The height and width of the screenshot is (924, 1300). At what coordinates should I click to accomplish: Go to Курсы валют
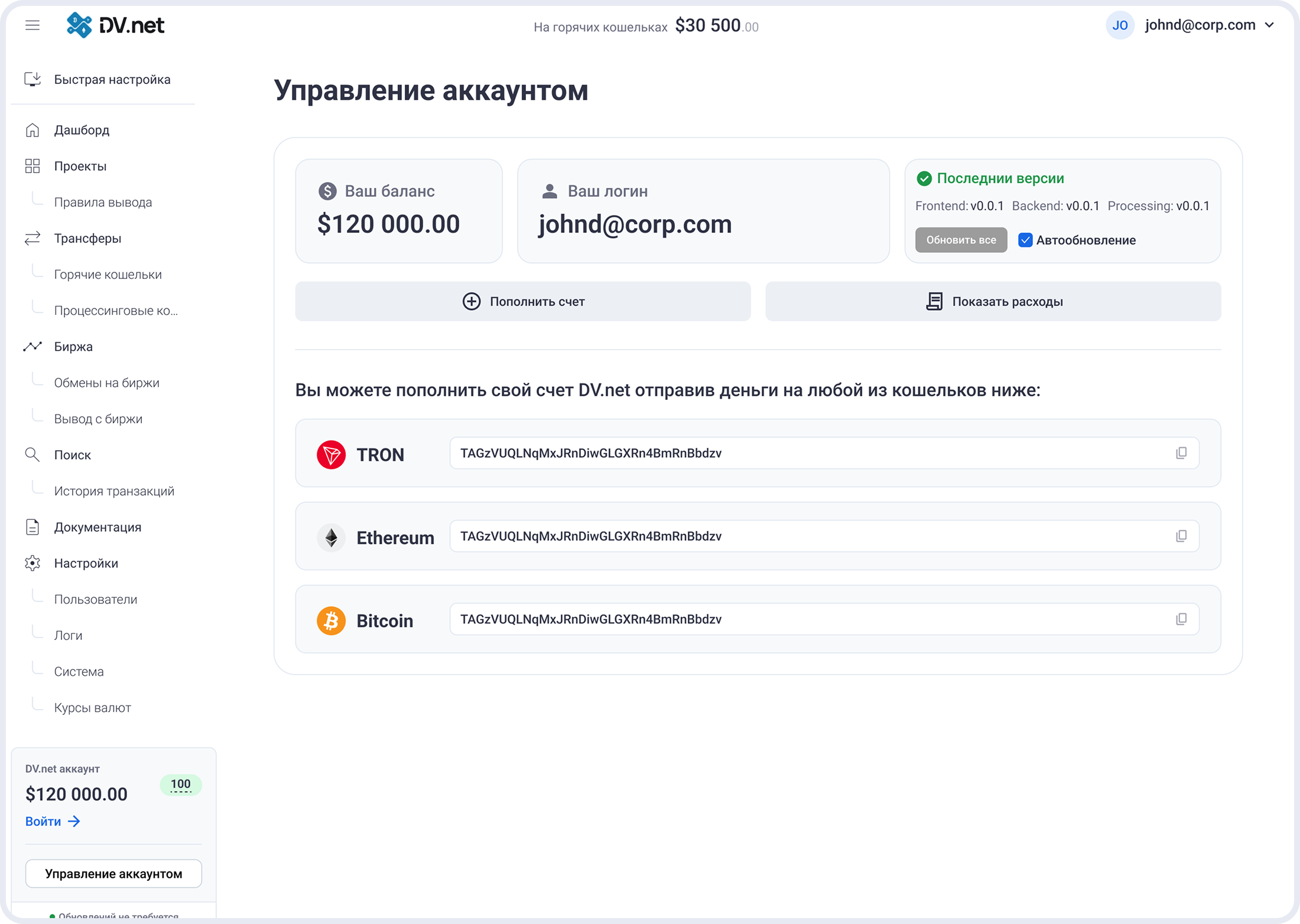click(92, 707)
